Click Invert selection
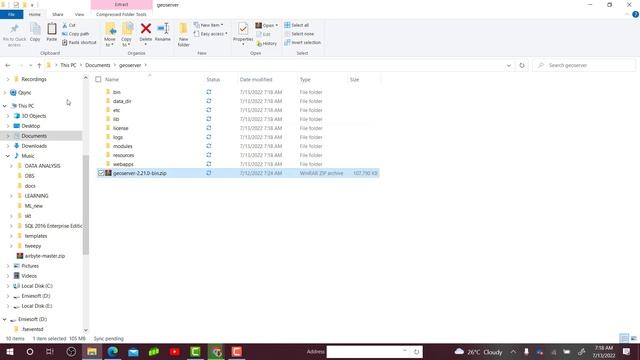 (302, 42)
